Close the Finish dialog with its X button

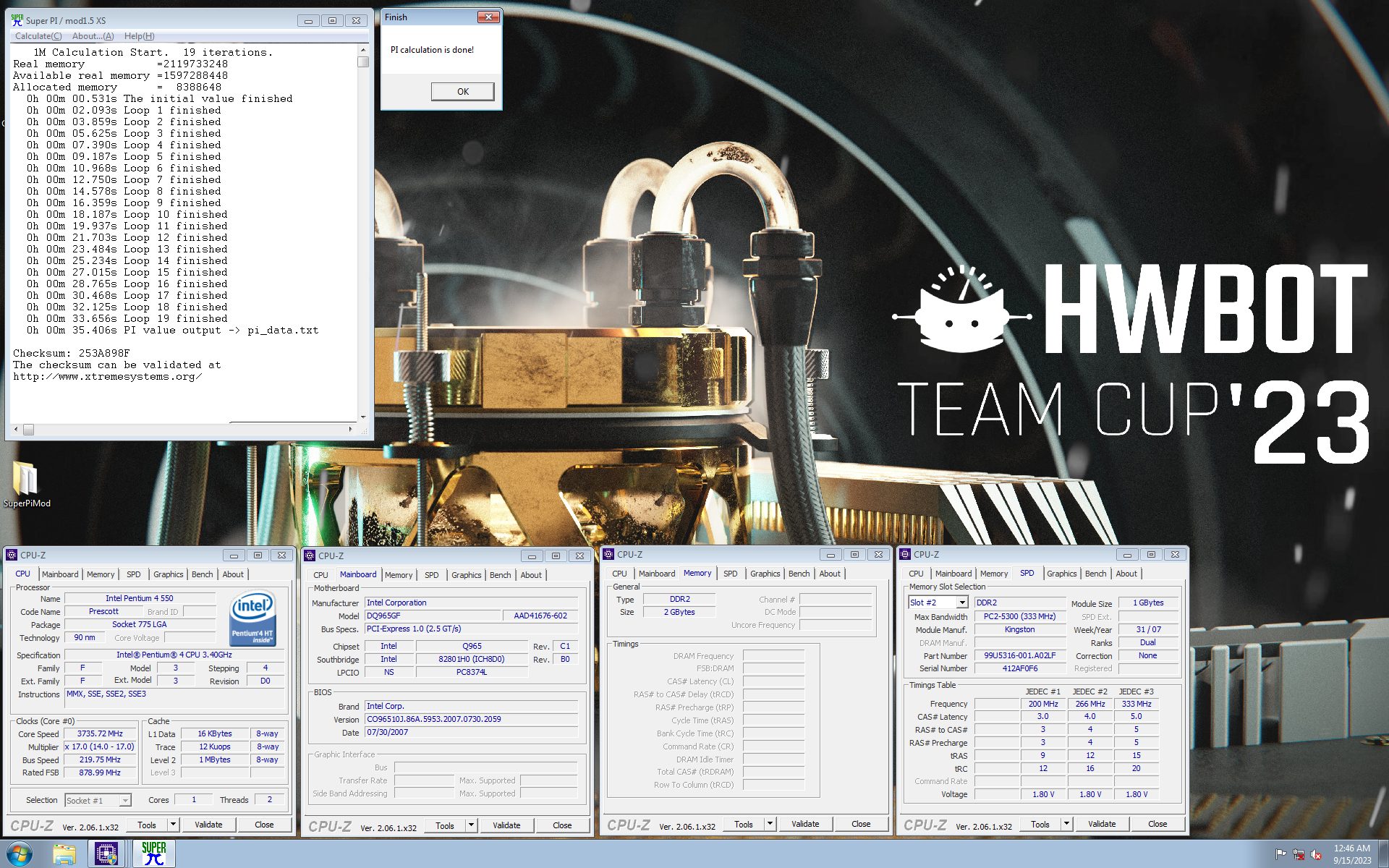(488, 17)
